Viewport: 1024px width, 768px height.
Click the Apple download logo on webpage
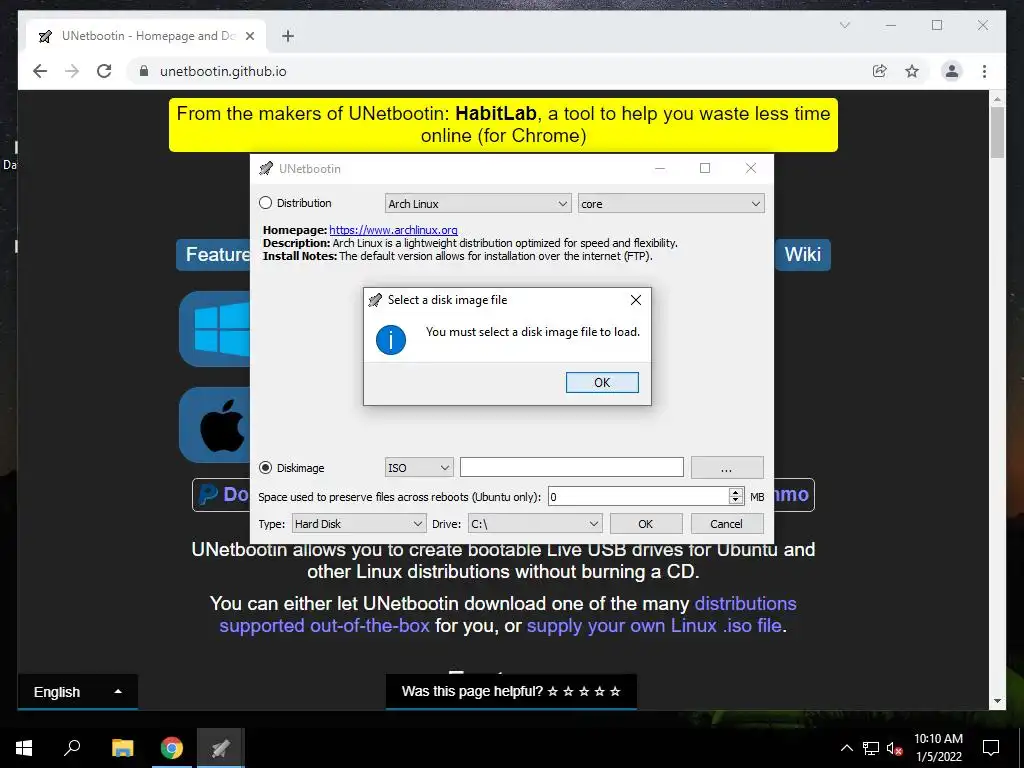[216, 425]
